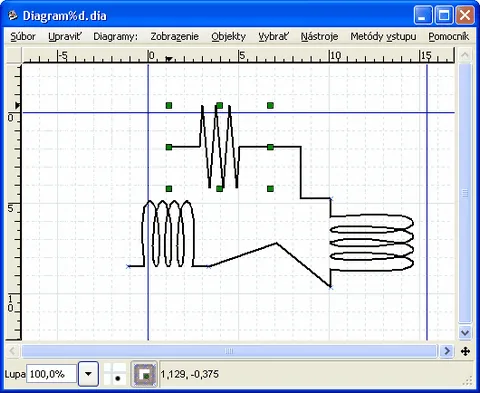Click the horizontal scrollbar left arrow
480x393 pixels.
coord(13,351)
